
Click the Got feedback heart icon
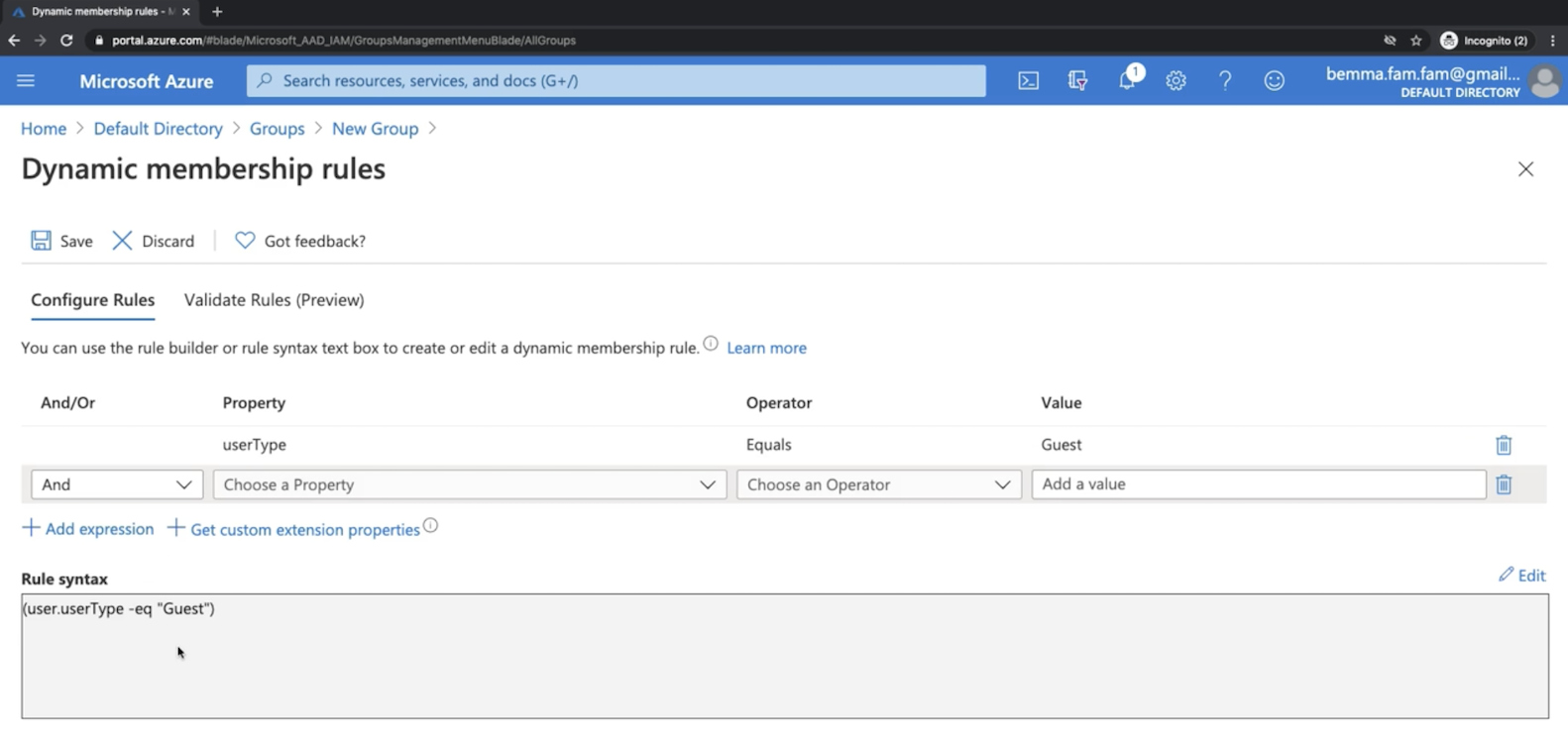click(x=245, y=241)
